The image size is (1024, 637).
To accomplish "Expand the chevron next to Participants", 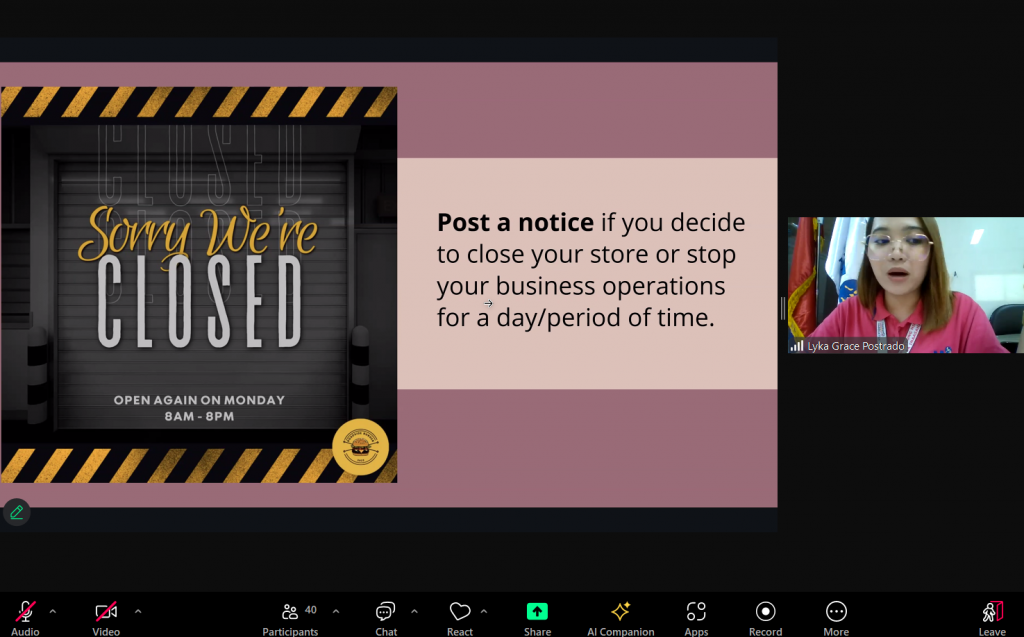I will click(336, 611).
